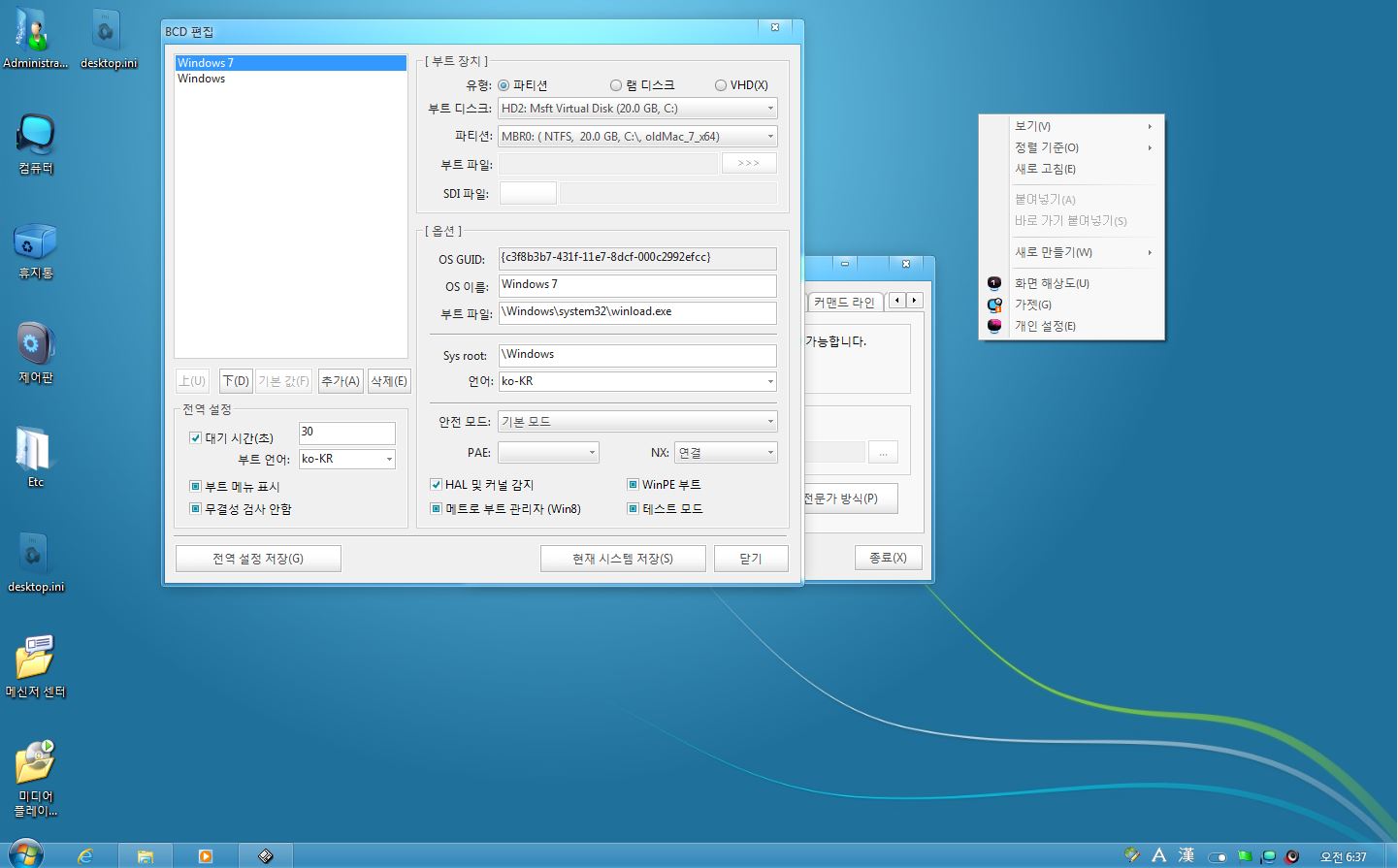Open the 안전 모드 dropdown
Image resolution: width=1398 pixels, height=868 pixels.
[637, 422]
